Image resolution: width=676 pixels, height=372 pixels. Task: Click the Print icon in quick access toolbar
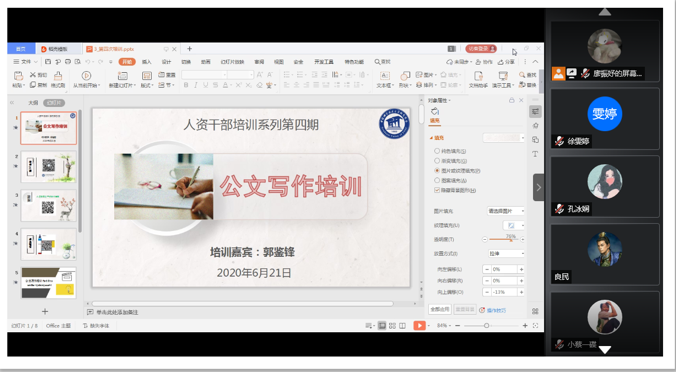point(68,62)
